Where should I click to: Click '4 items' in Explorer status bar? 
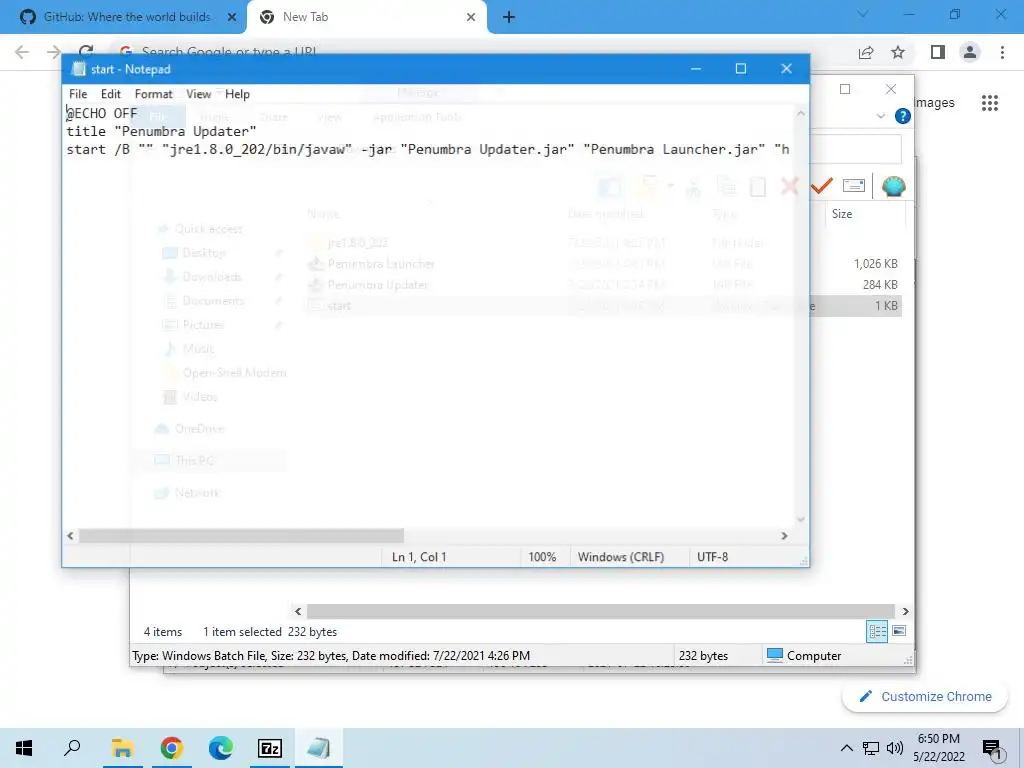pyautogui.click(x=163, y=632)
